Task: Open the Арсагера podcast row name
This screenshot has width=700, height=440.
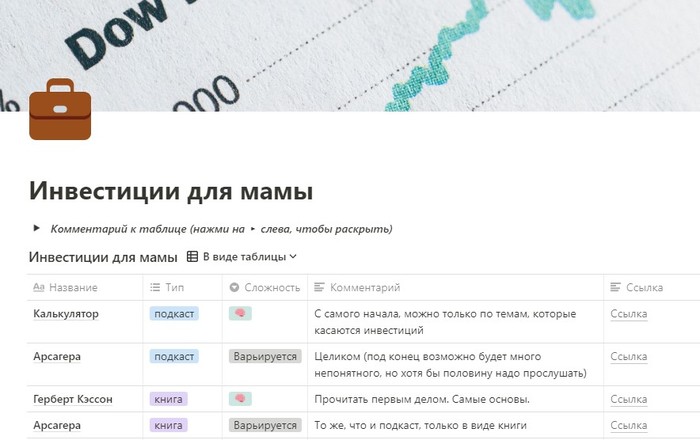Action: pos(57,357)
